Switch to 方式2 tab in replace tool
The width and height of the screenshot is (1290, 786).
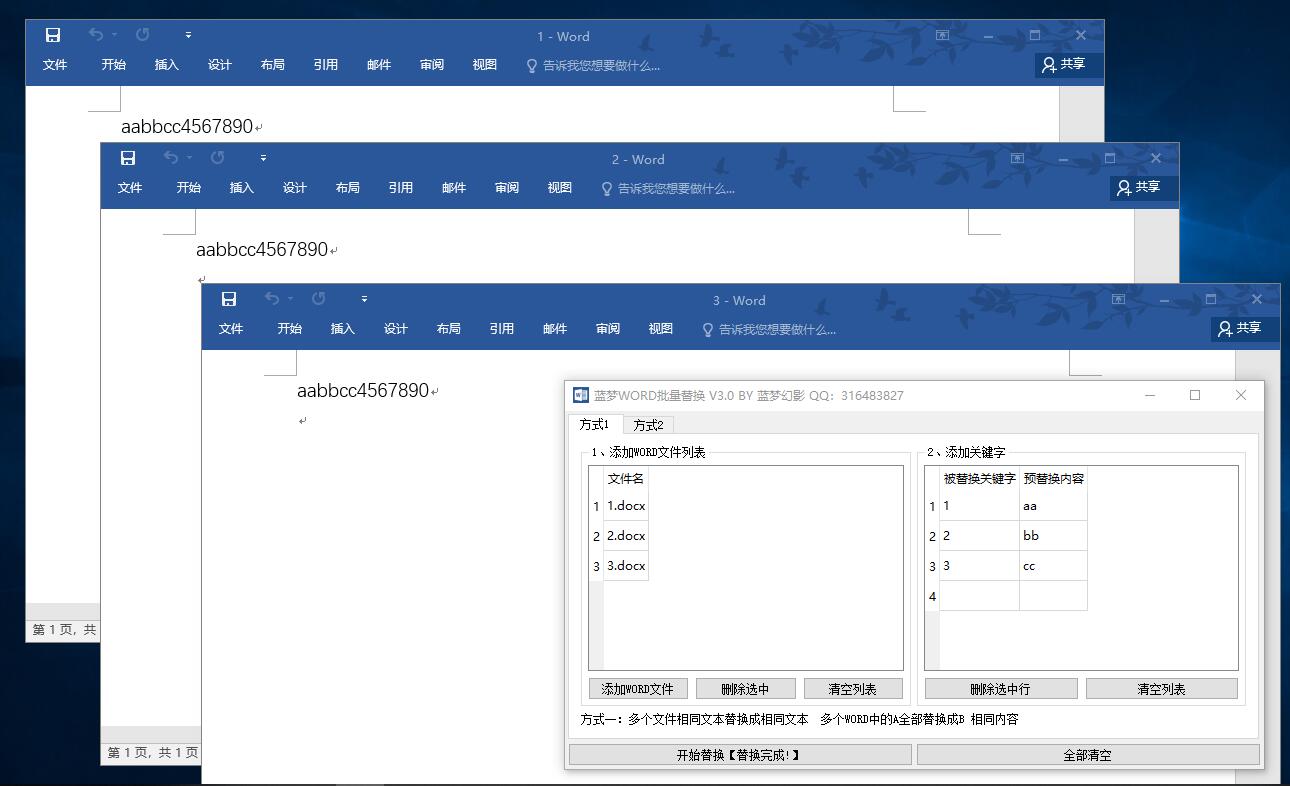pos(648,425)
